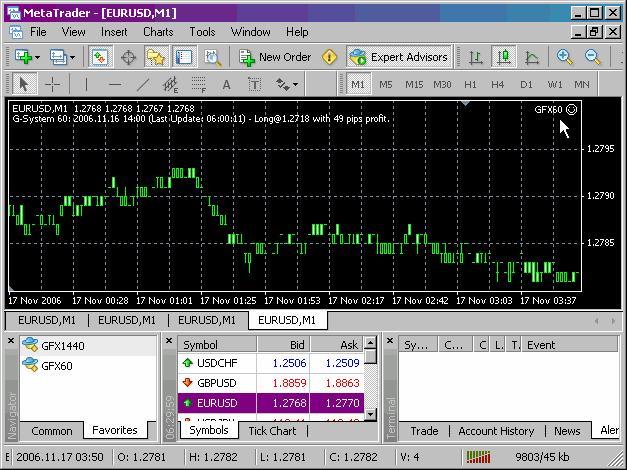Switch to D1 timeframe
Screen dimensions: 627x470
click(526, 84)
